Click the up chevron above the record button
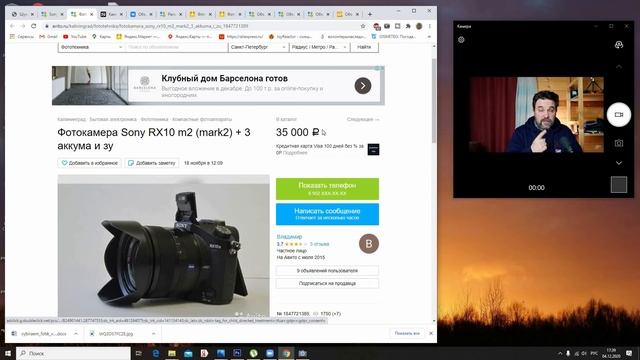The image size is (640, 360). point(619,67)
